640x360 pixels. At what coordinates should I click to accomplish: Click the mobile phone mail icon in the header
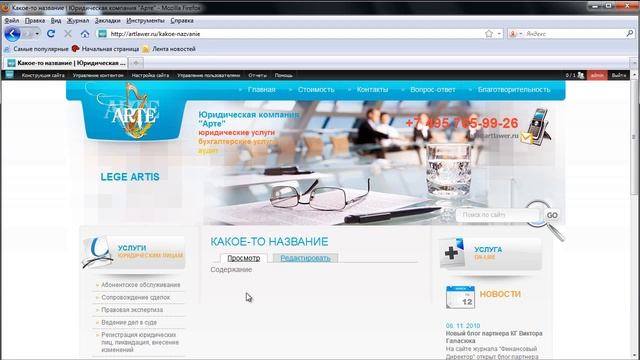click(x=537, y=127)
